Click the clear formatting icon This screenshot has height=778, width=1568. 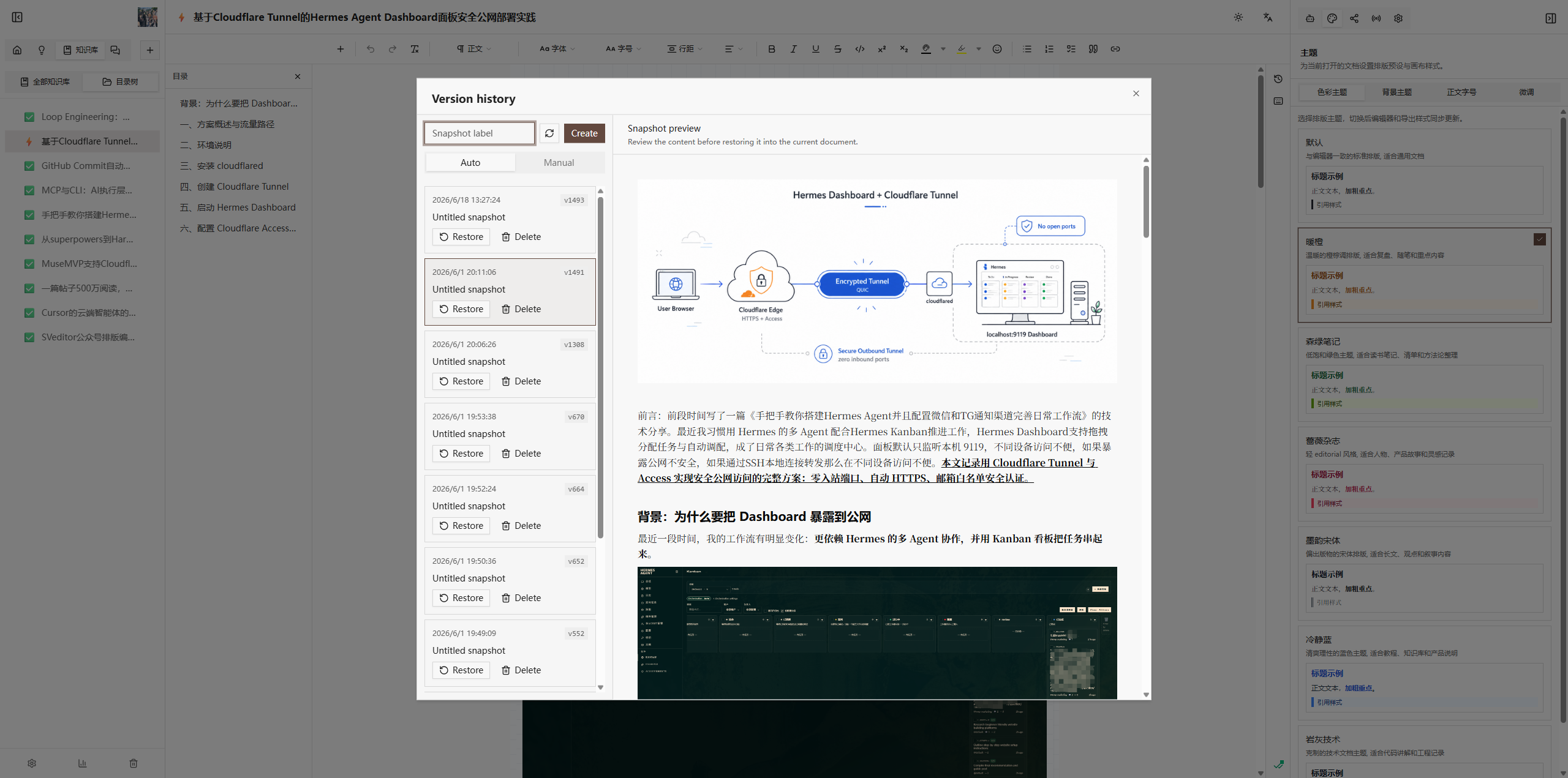pyautogui.click(x=415, y=49)
